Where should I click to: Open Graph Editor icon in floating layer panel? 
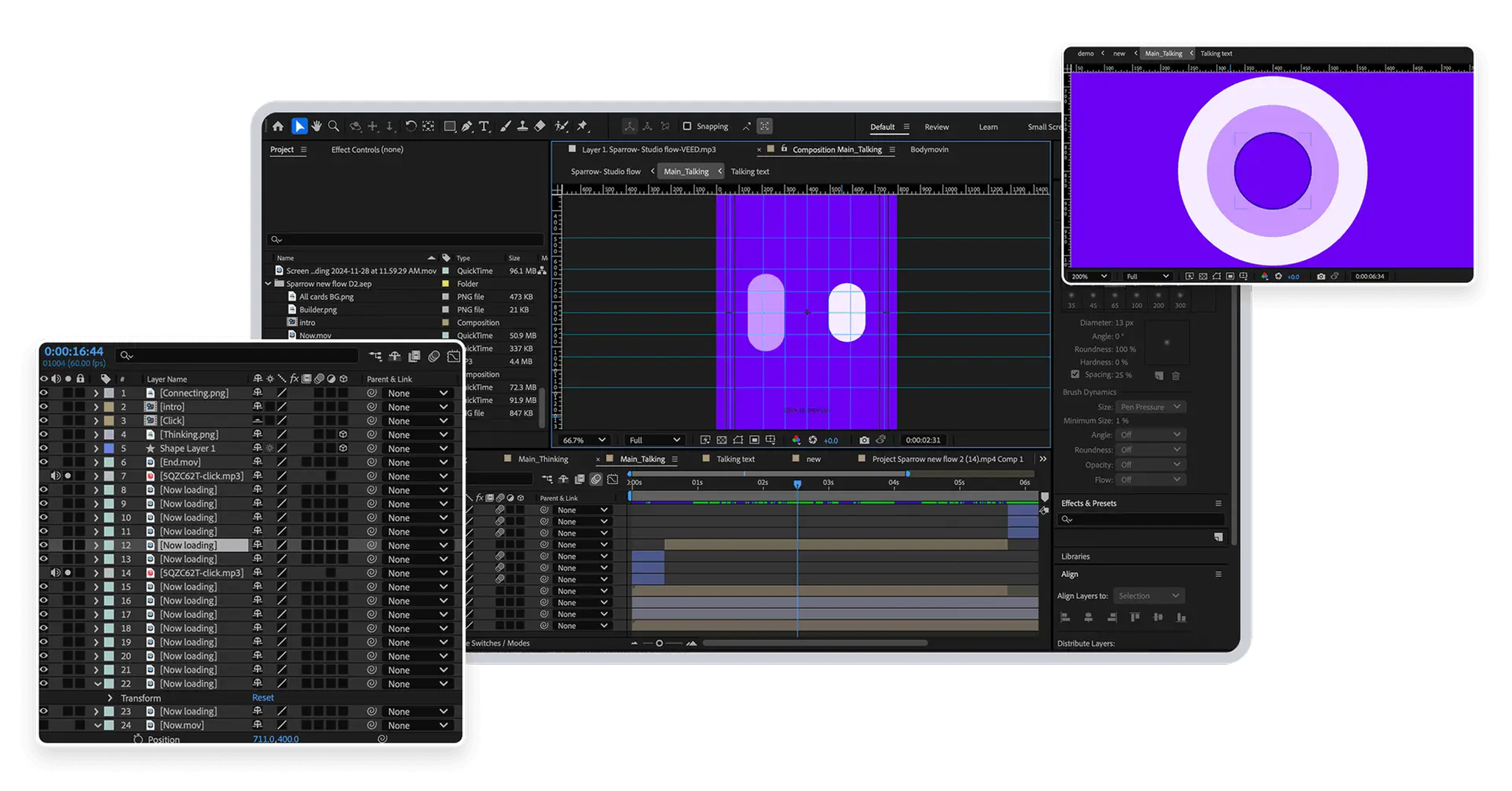(454, 357)
